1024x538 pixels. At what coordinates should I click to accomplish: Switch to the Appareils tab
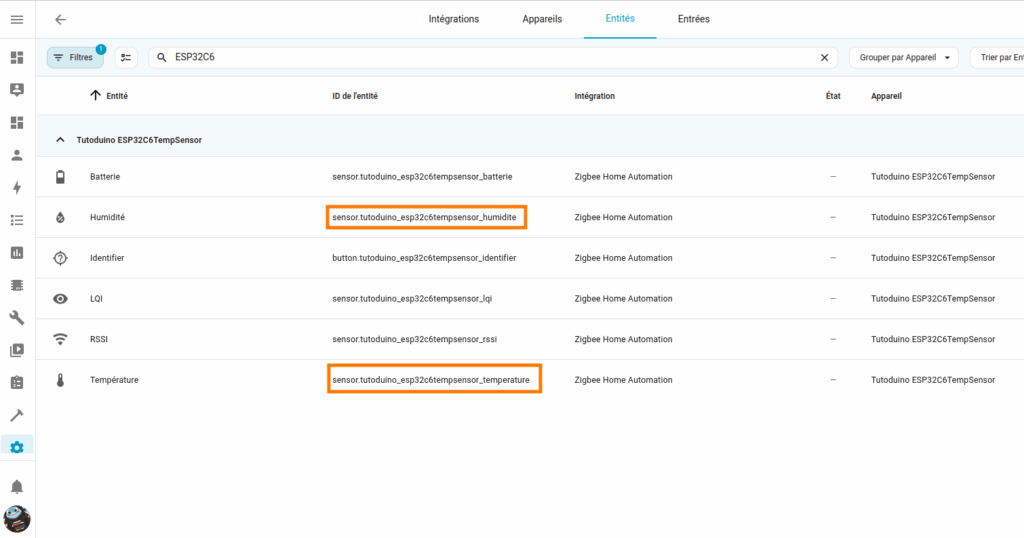coord(542,19)
